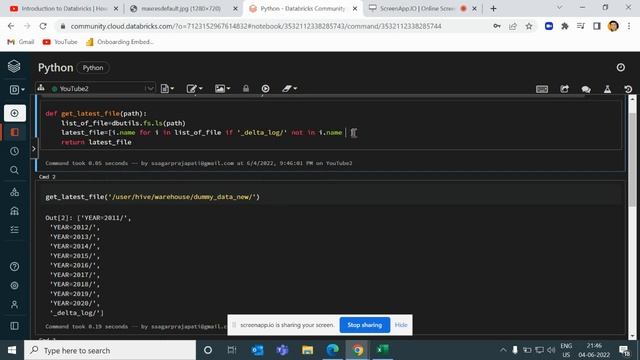
Task: Open the Workspace sidebar icon
Action: pyautogui.click(x=15, y=132)
